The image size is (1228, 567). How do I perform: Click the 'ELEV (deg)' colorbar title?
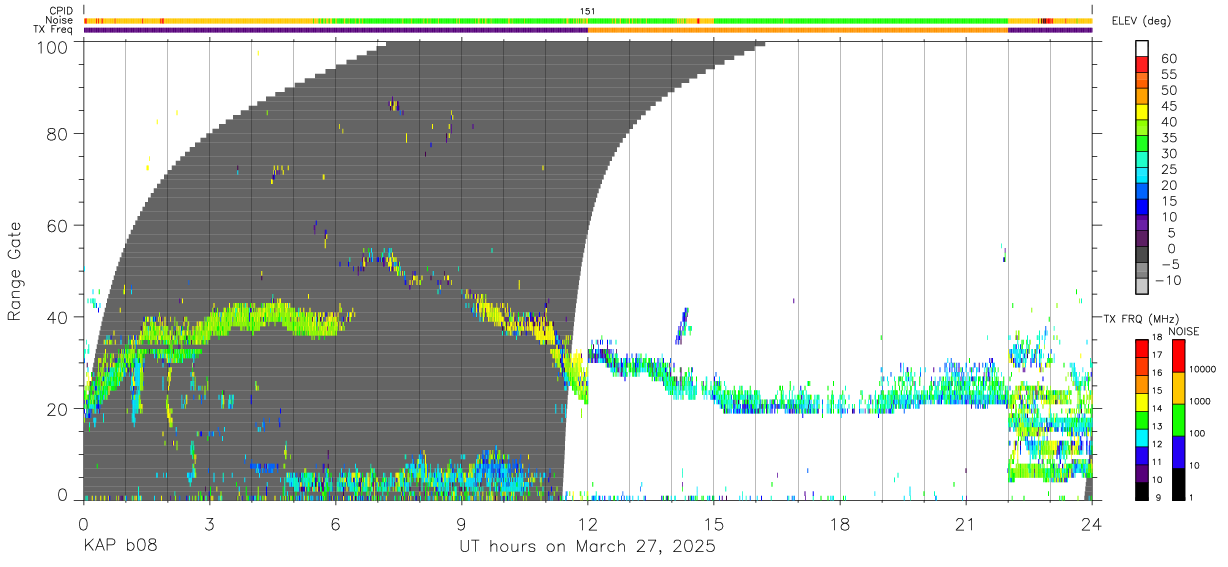pyautogui.click(x=1142, y=21)
